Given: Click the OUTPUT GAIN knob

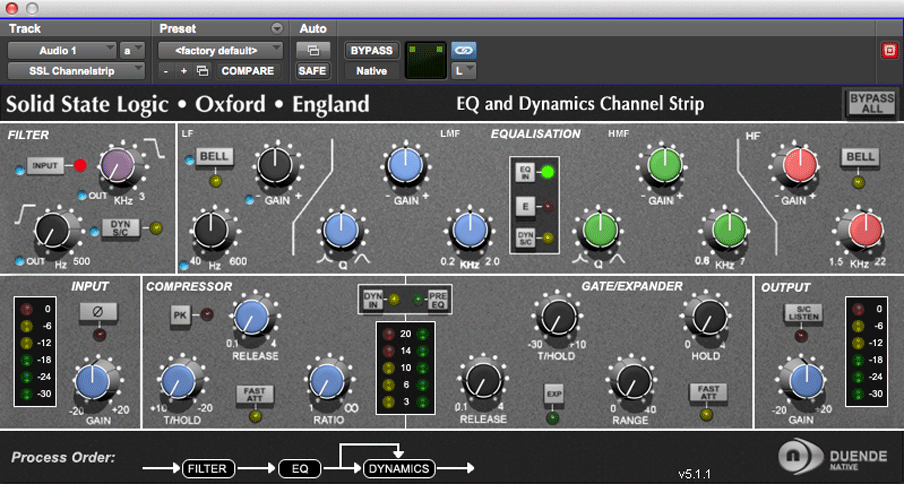Looking at the screenshot, I should [x=807, y=381].
